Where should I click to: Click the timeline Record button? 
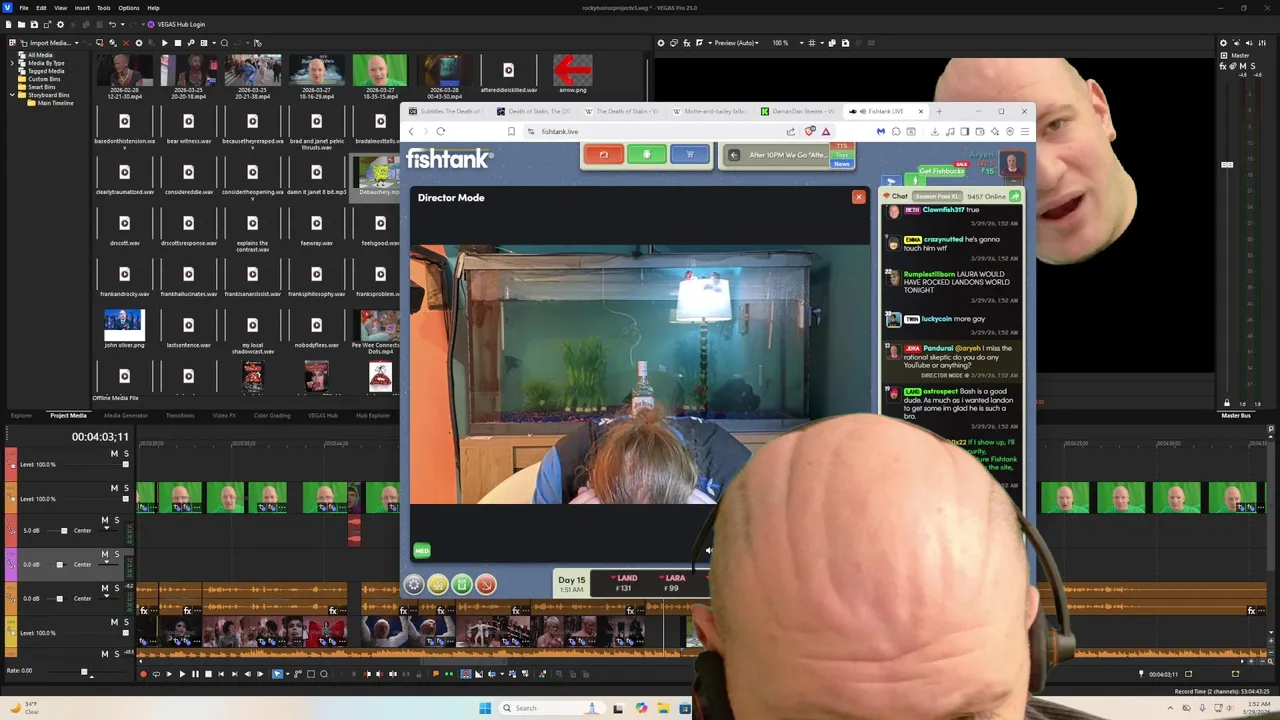coord(143,674)
